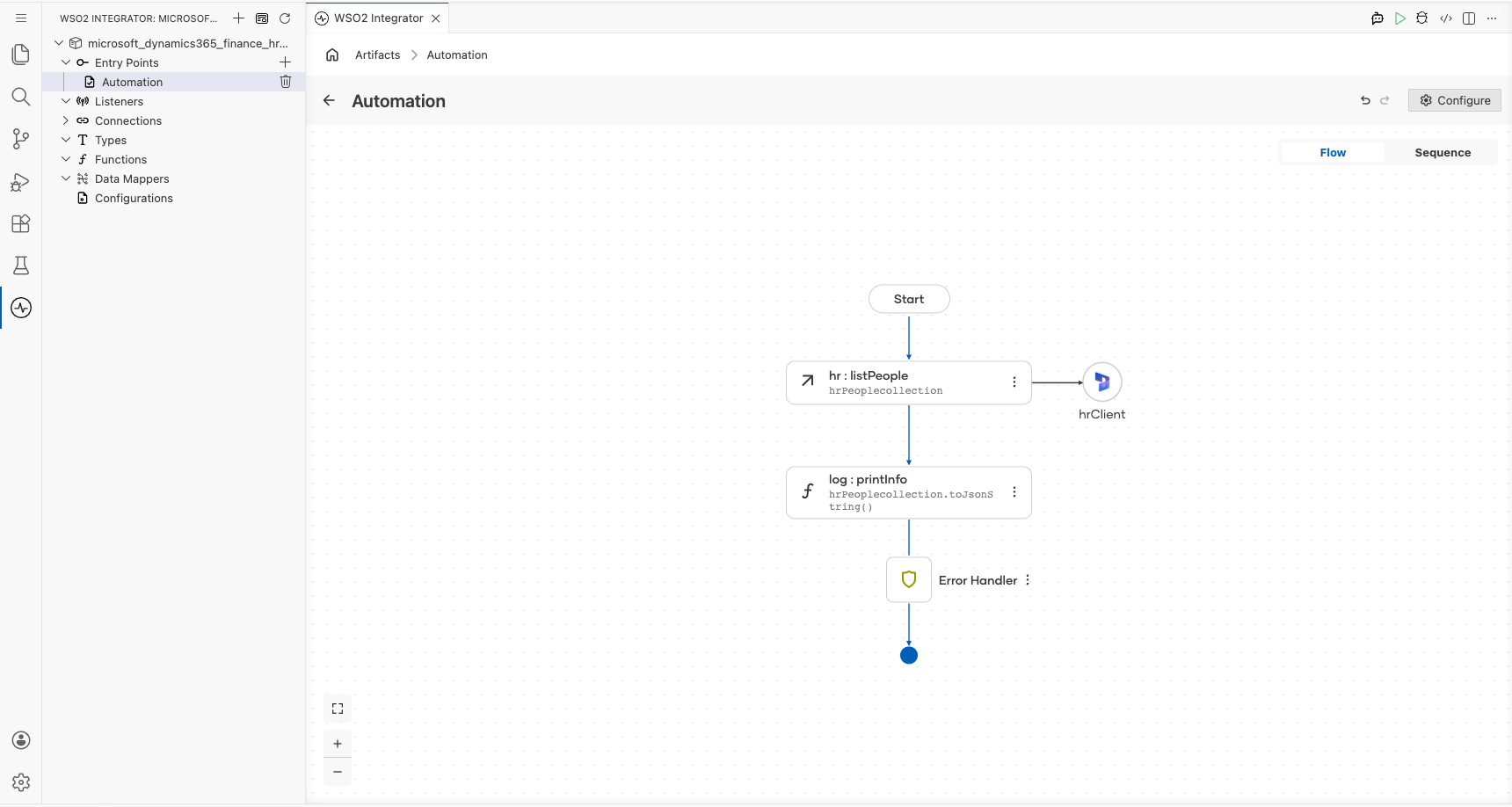Switch to the Sequence view

click(x=1443, y=152)
